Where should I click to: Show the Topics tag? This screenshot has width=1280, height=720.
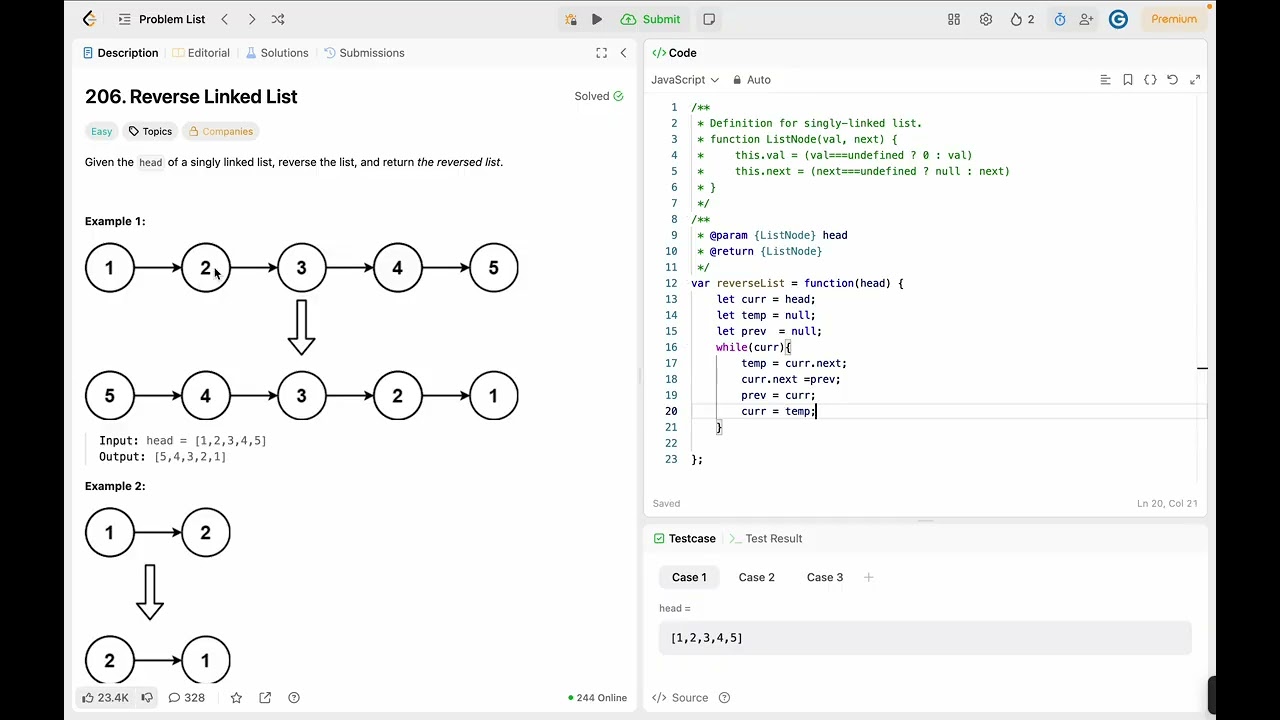pos(150,131)
